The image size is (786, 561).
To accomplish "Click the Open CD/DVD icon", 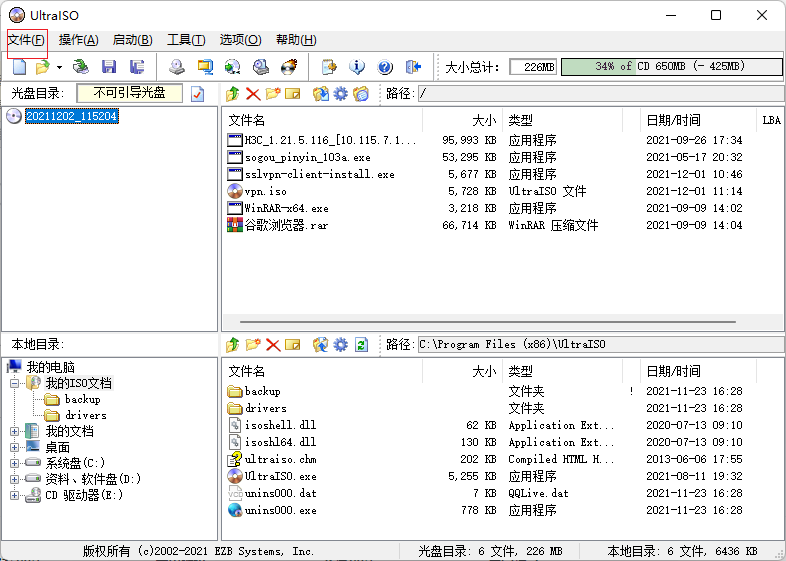I will tap(80, 67).
